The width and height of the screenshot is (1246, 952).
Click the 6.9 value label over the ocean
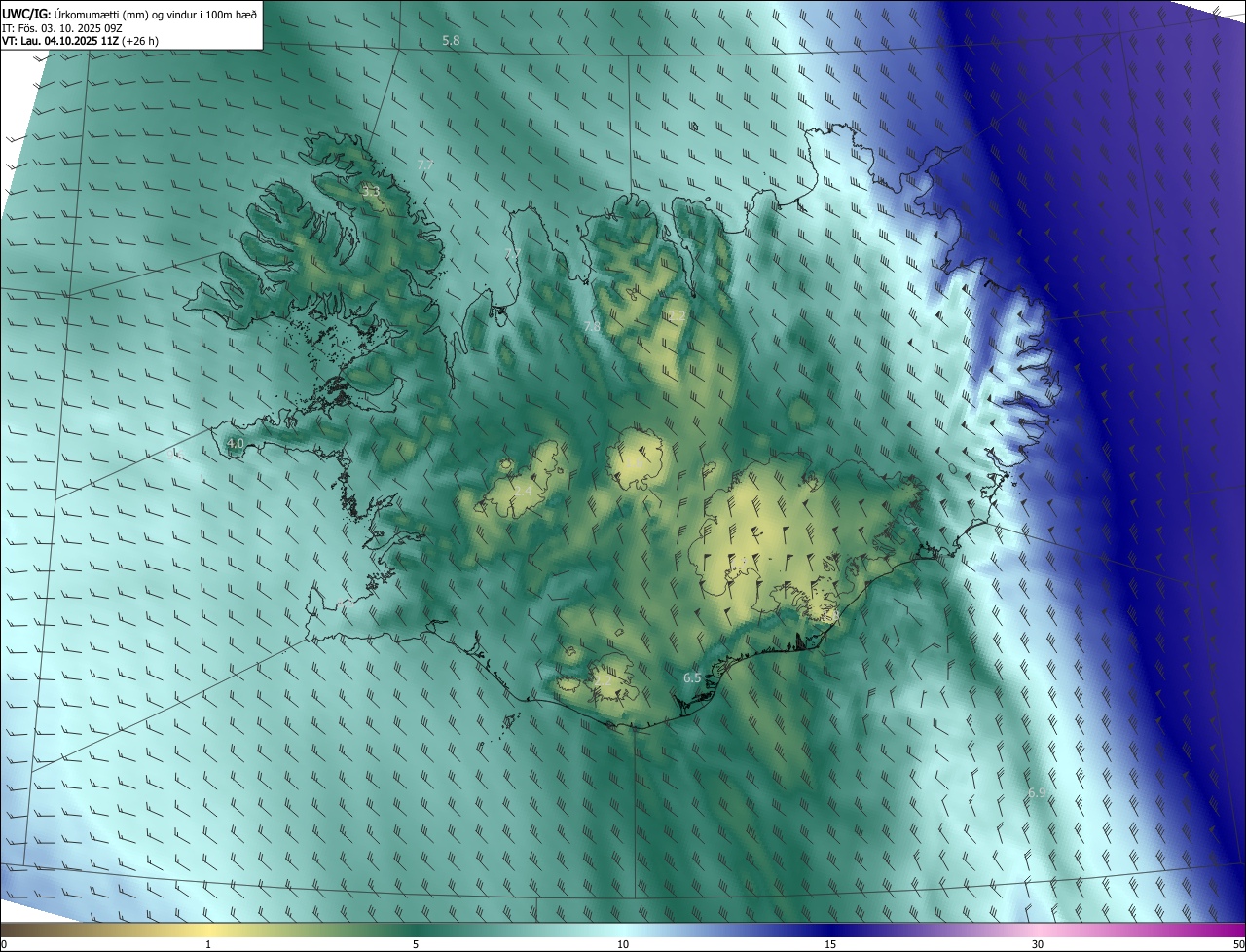1037,793
